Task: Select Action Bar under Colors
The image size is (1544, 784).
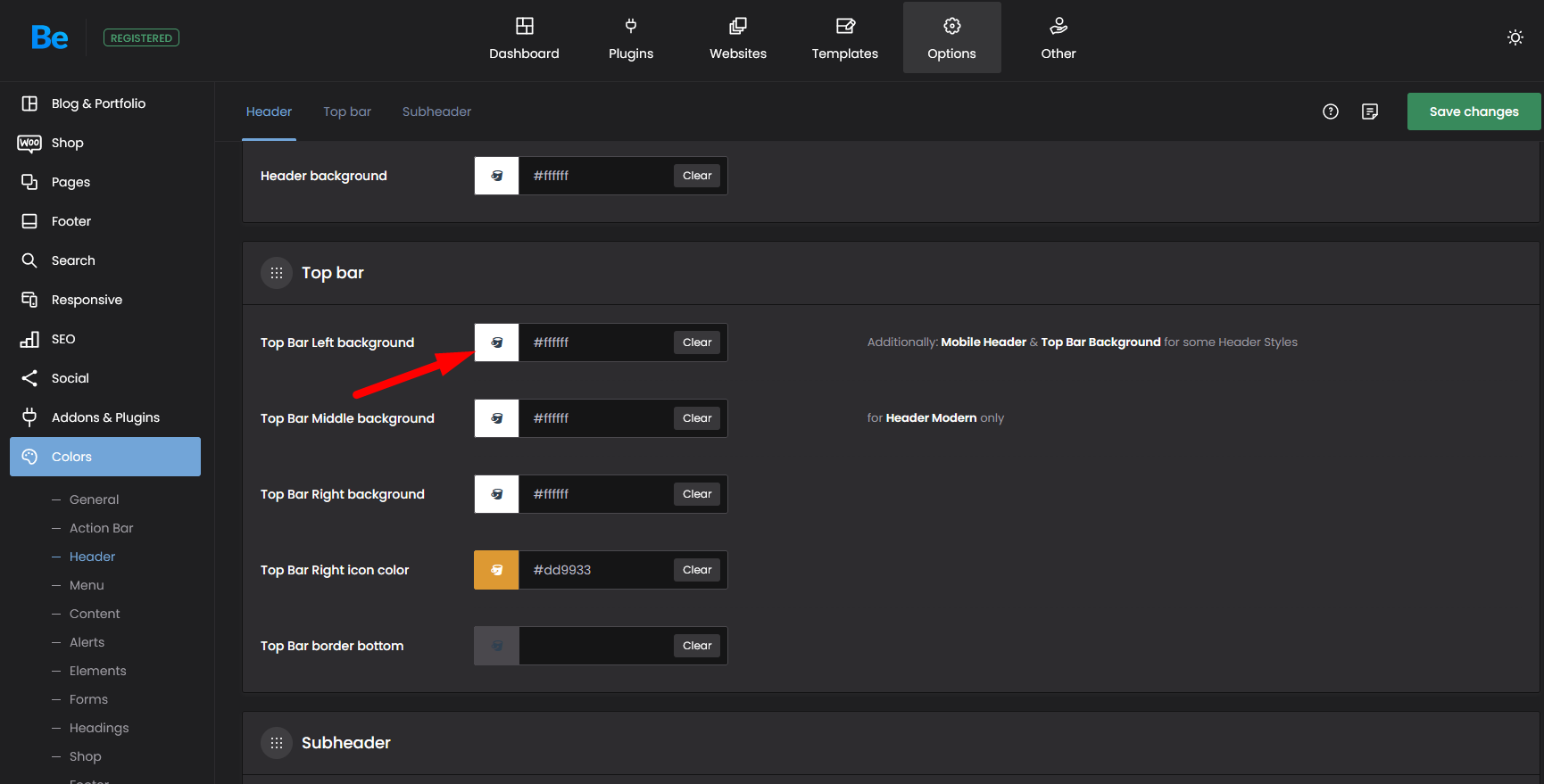Action: (x=101, y=528)
